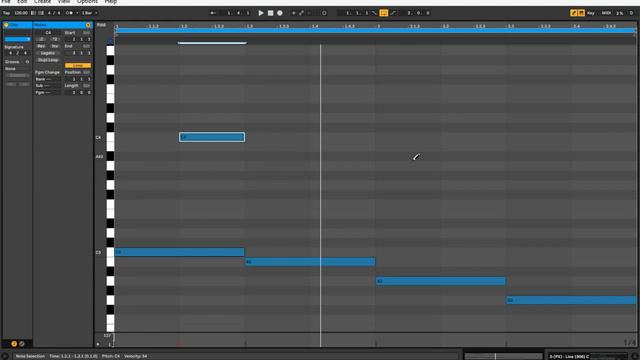Image resolution: width=640 pixels, height=360 pixels.
Task: Select the D2 note at the right edge
Action: (571, 300)
